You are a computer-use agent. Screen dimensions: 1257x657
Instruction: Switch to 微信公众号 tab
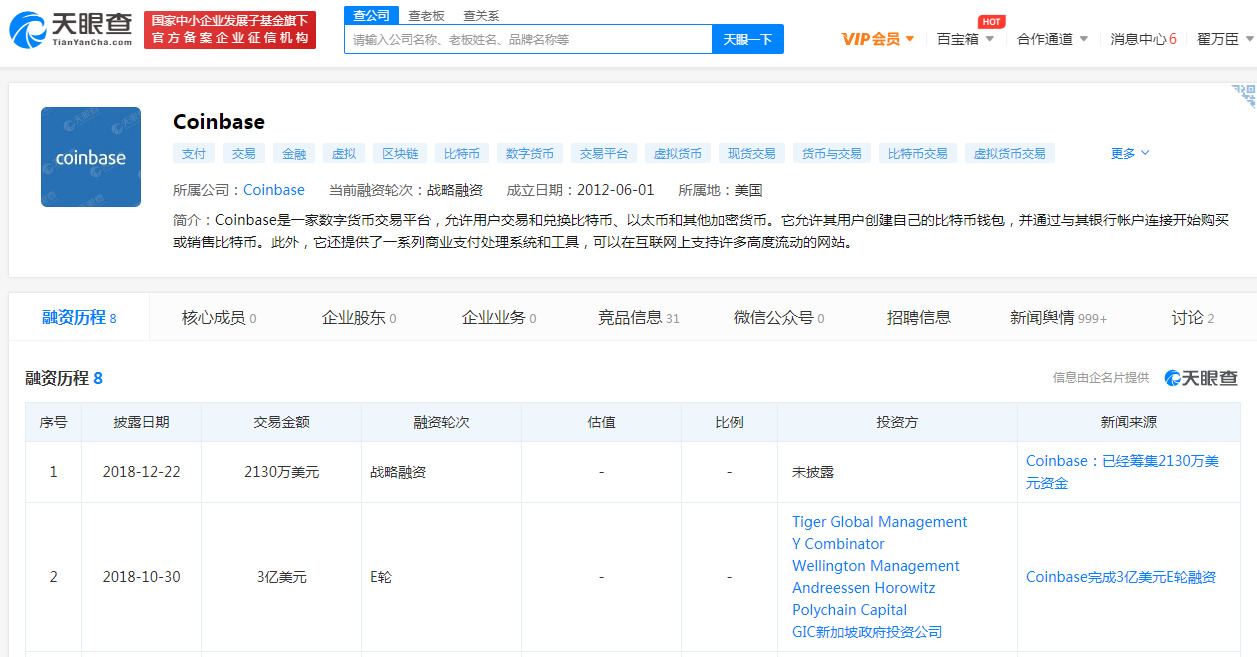click(779, 318)
